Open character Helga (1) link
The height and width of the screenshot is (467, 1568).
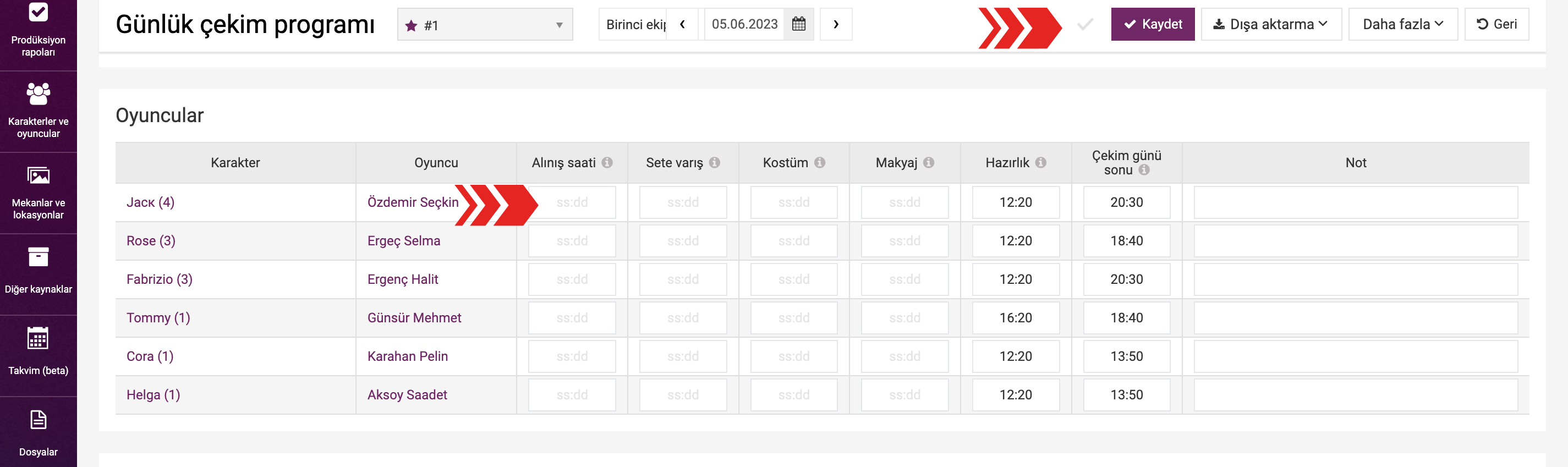(x=153, y=394)
